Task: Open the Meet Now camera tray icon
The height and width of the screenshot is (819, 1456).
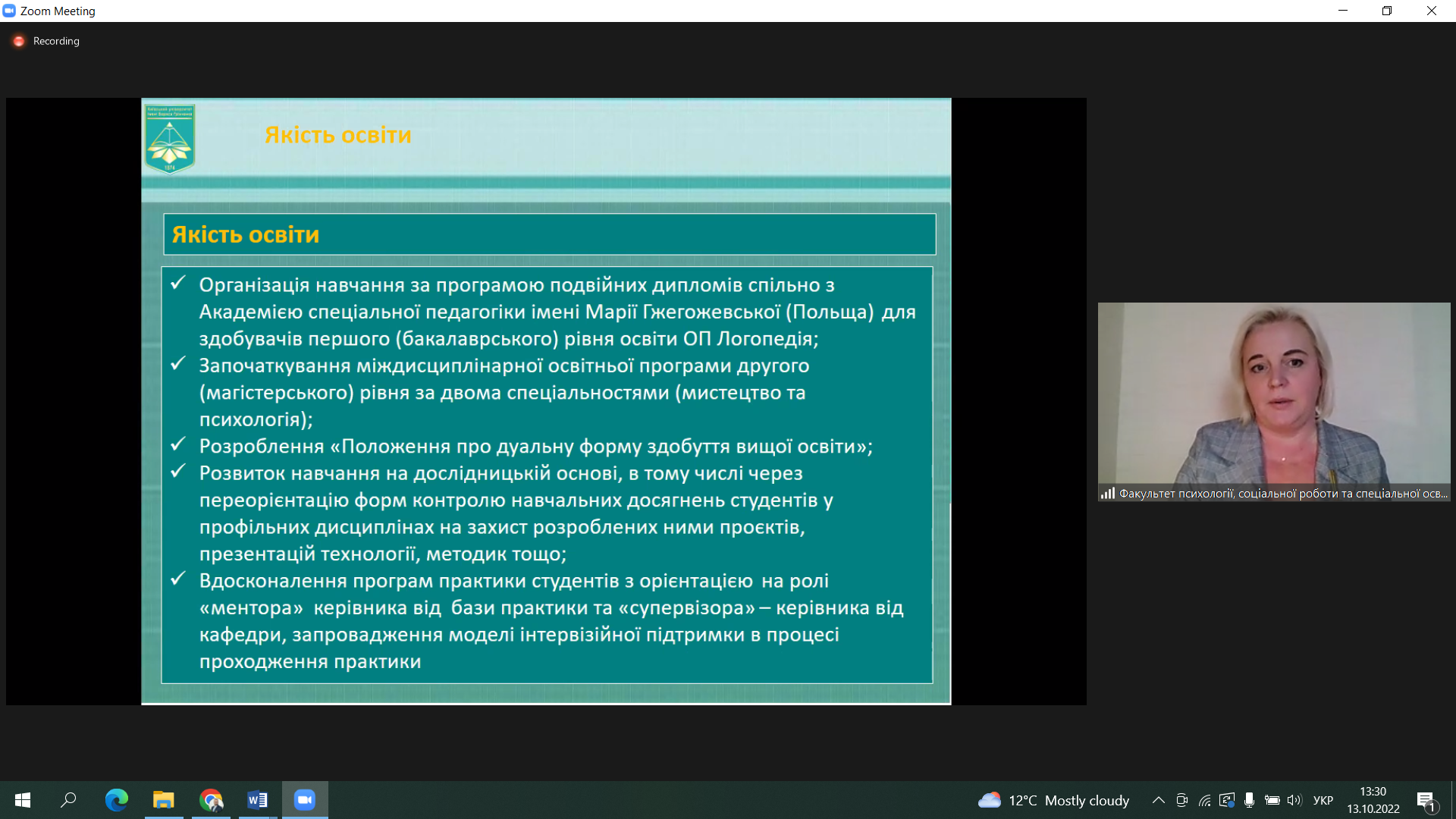Action: pyautogui.click(x=1181, y=800)
